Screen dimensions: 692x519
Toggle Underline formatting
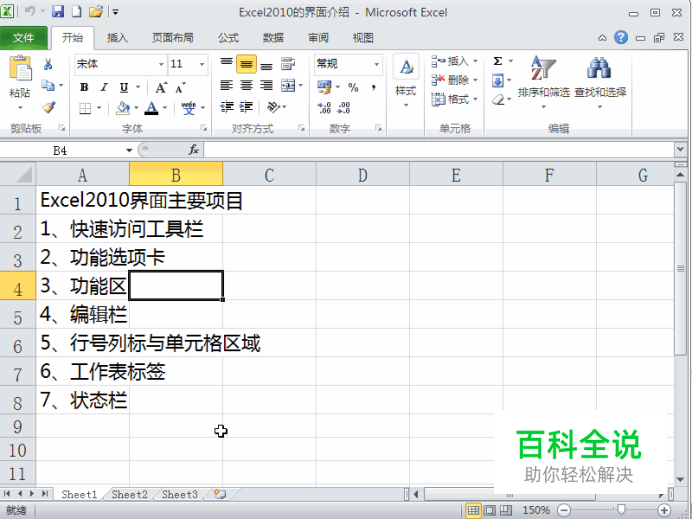coord(124,87)
